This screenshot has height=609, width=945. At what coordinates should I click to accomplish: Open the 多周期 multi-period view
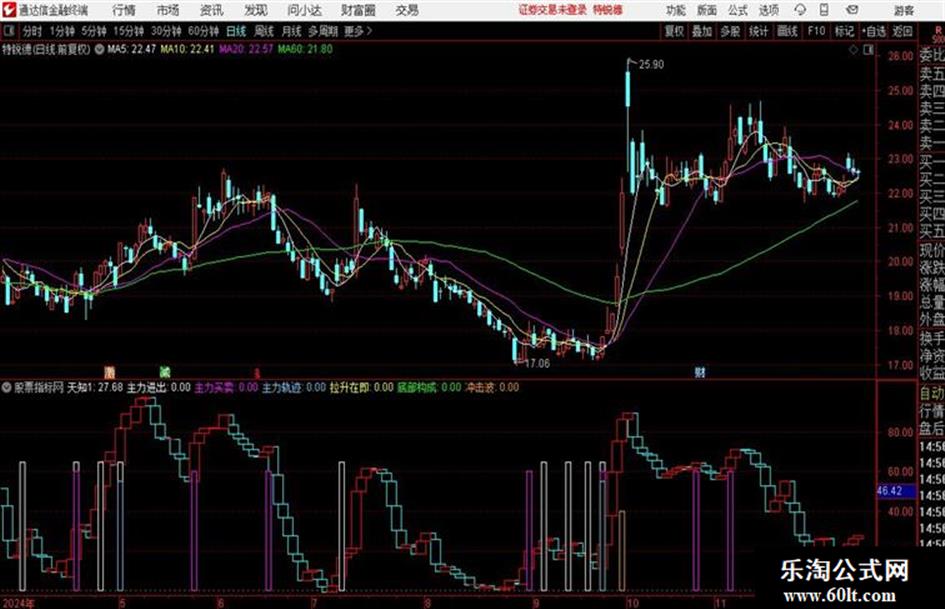click(323, 31)
